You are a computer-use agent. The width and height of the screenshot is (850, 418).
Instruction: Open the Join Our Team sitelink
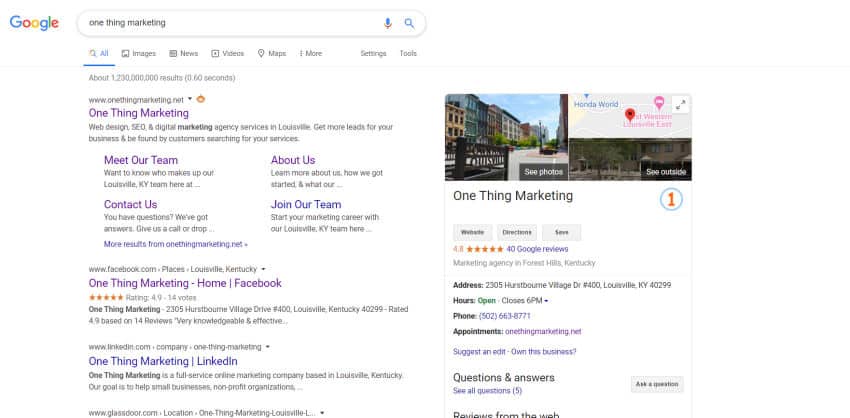click(x=306, y=204)
